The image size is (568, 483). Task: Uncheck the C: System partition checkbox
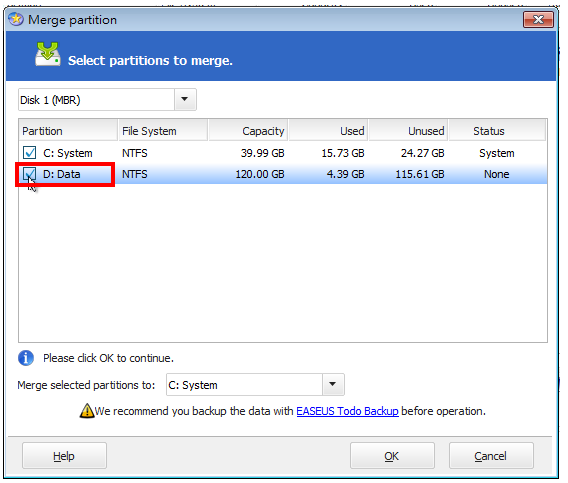(29, 153)
